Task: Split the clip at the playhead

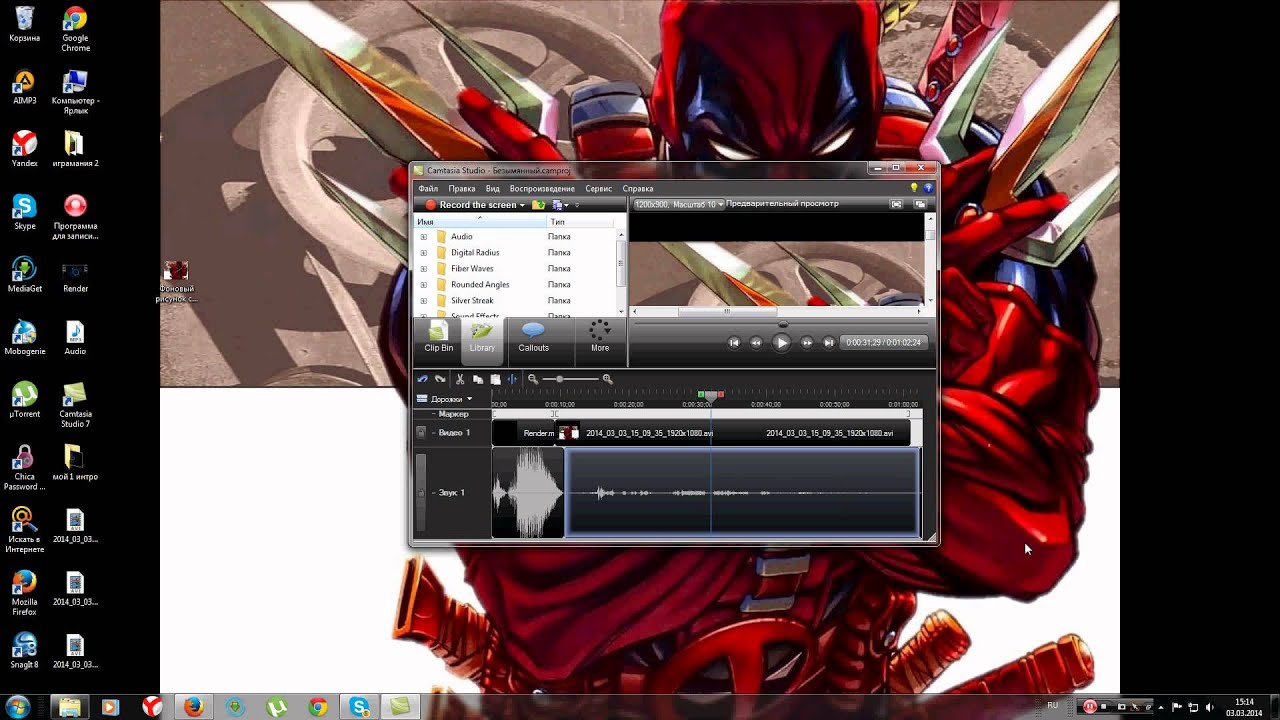Action: click(512, 379)
